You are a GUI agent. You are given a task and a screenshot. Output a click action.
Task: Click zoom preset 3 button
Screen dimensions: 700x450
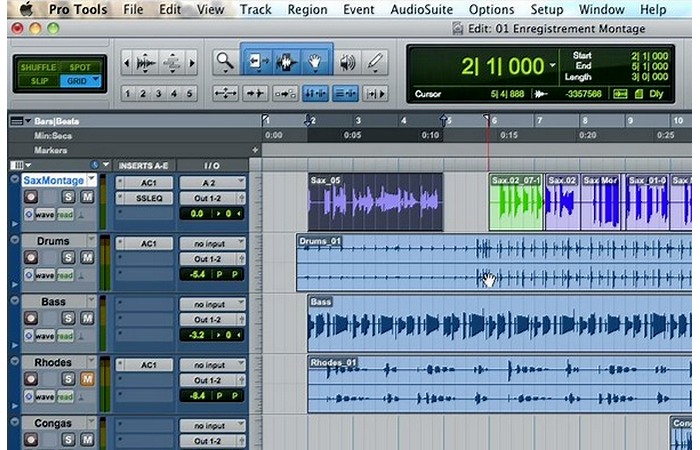(160, 93)
